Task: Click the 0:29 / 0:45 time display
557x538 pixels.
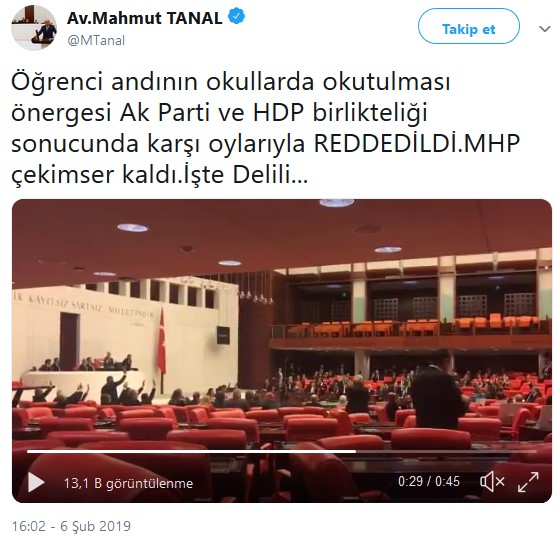Action: pos(428,482)
